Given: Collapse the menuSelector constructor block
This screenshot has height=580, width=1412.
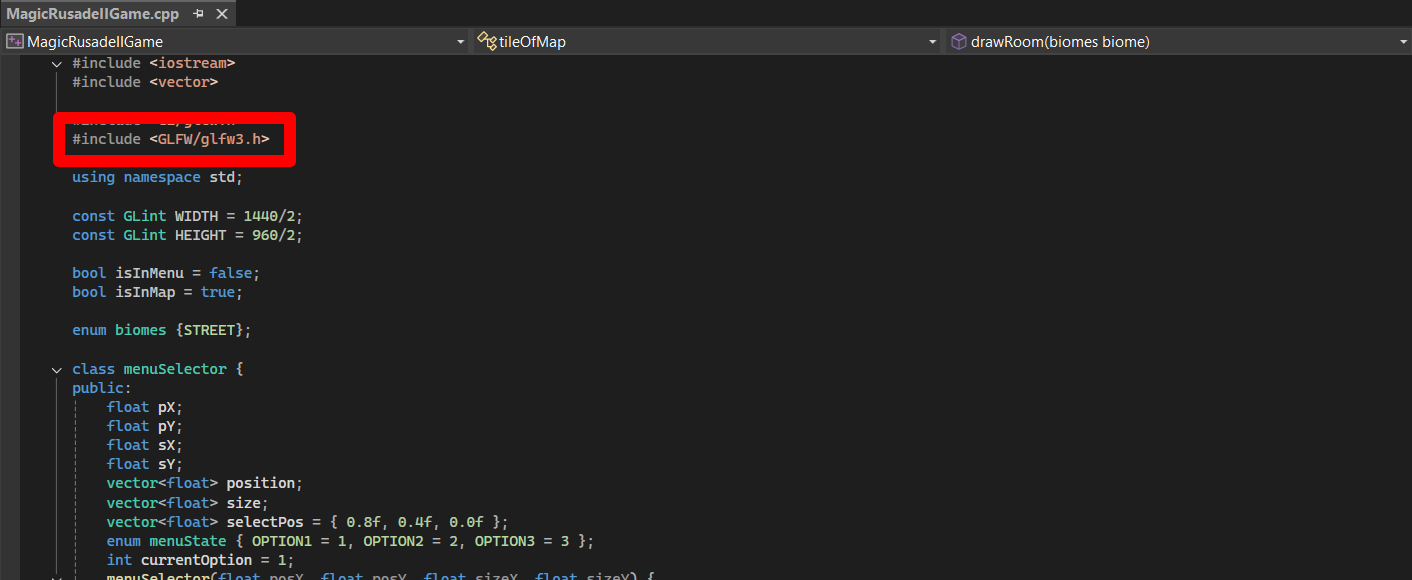Looking at the screenshot, I should click(x=57, y=578).
